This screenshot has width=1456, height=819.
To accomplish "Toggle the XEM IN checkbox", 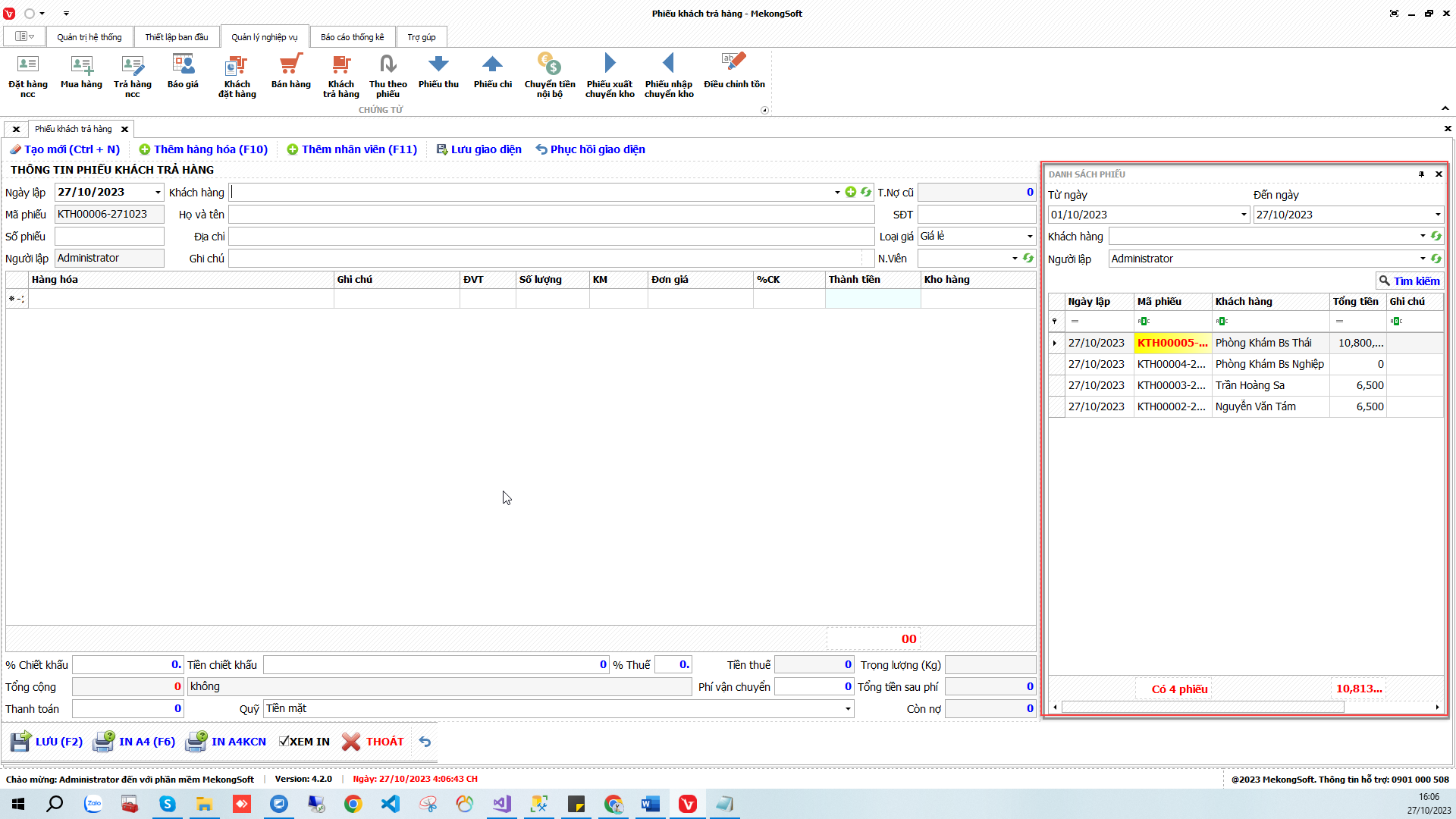I will click(x=284, y=742).
